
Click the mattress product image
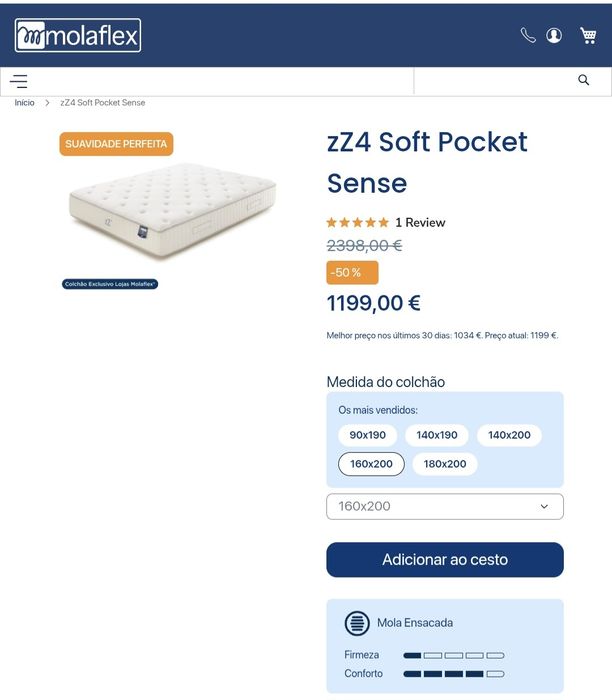tap(170, 212)
